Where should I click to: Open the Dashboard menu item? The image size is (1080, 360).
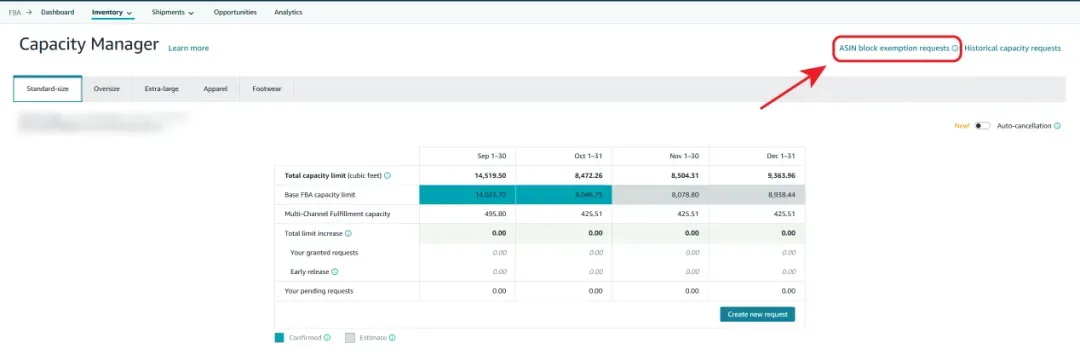coord(58,12)
